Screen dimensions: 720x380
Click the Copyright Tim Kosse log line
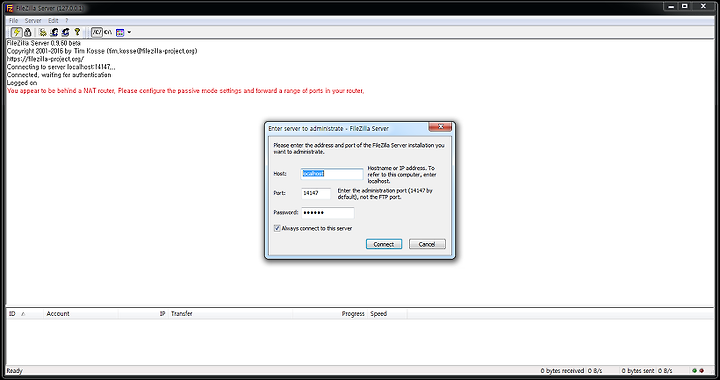[102, 51]
